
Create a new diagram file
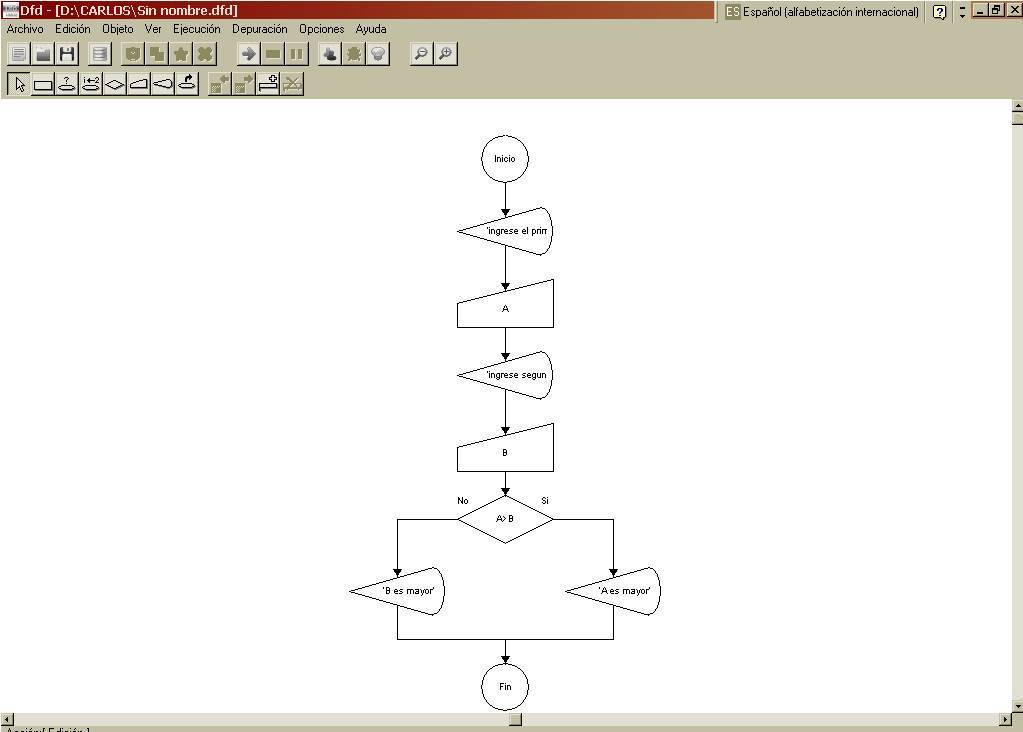18,53
